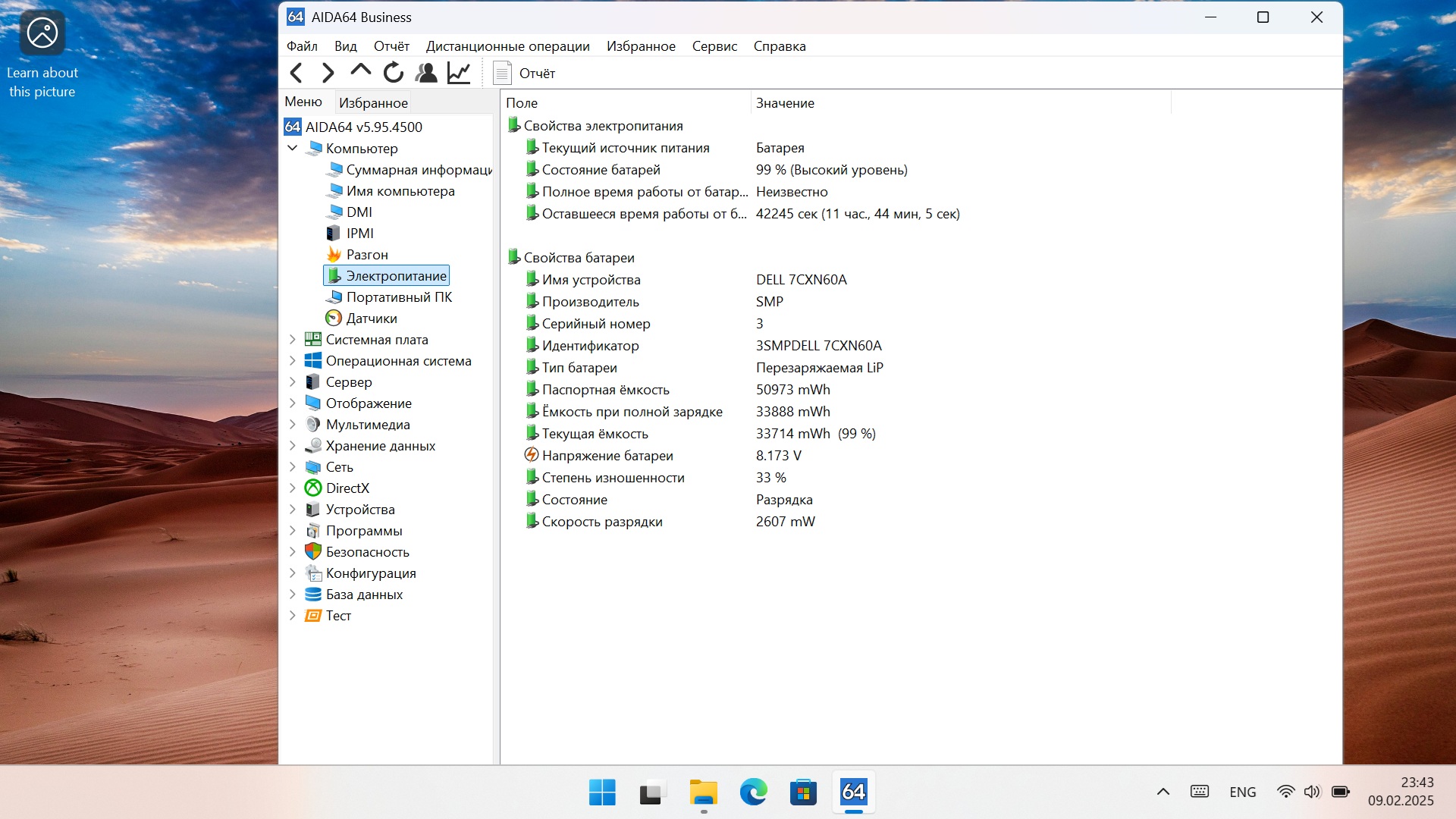Select Имя компьютера in the tree

click(391, 191)
